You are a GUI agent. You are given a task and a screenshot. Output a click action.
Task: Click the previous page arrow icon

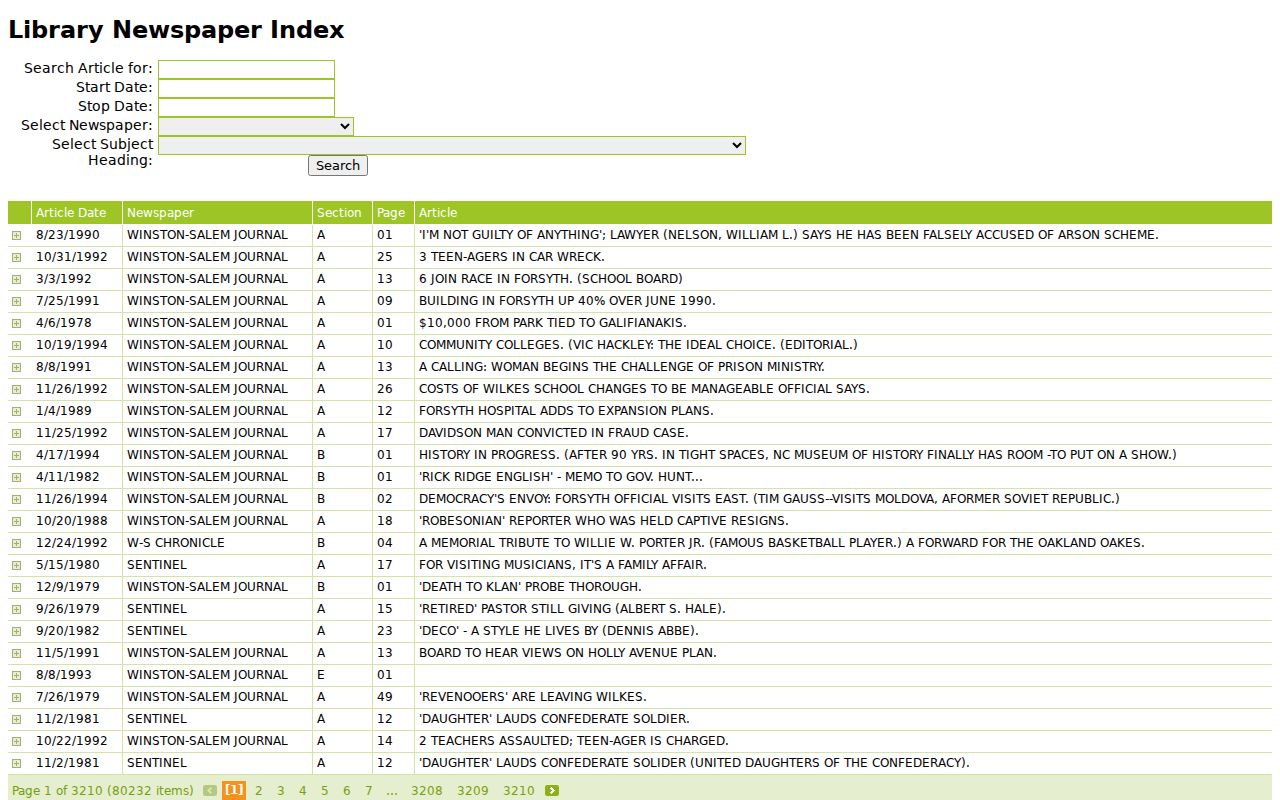tap(210, 791)
